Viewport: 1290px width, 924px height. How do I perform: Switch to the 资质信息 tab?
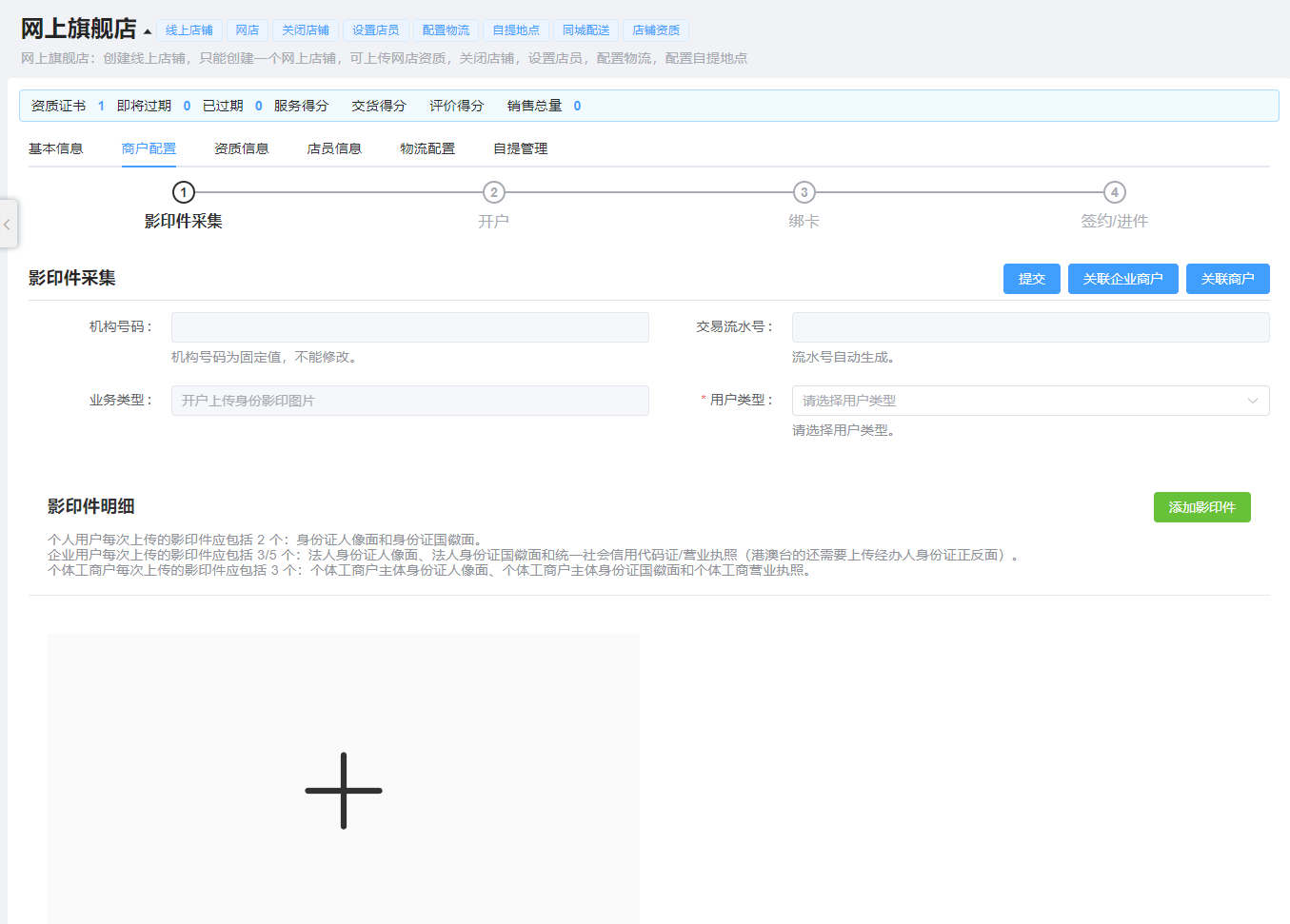coord(241,148)
